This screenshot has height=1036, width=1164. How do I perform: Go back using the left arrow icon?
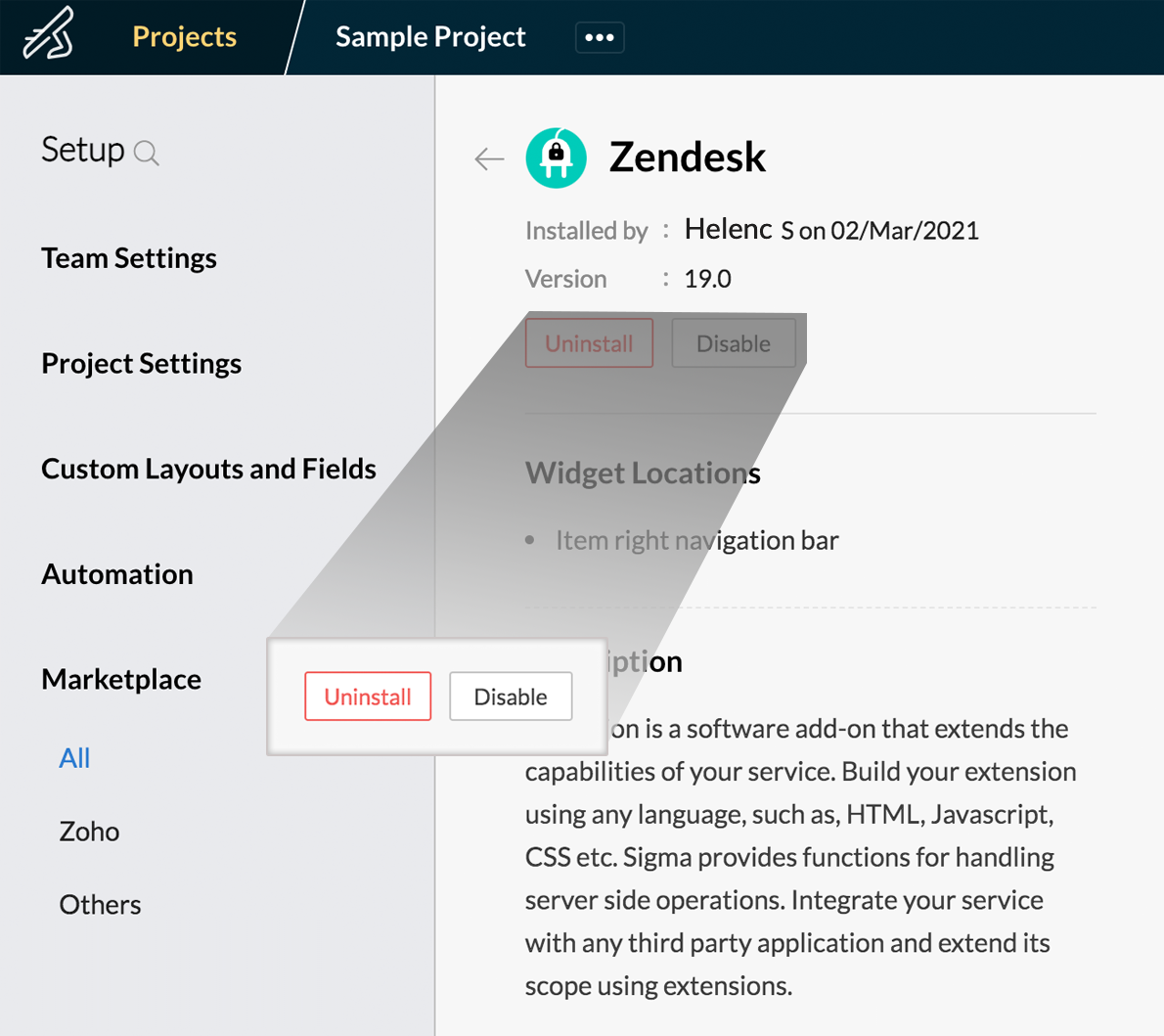click(x=489, y=158)
